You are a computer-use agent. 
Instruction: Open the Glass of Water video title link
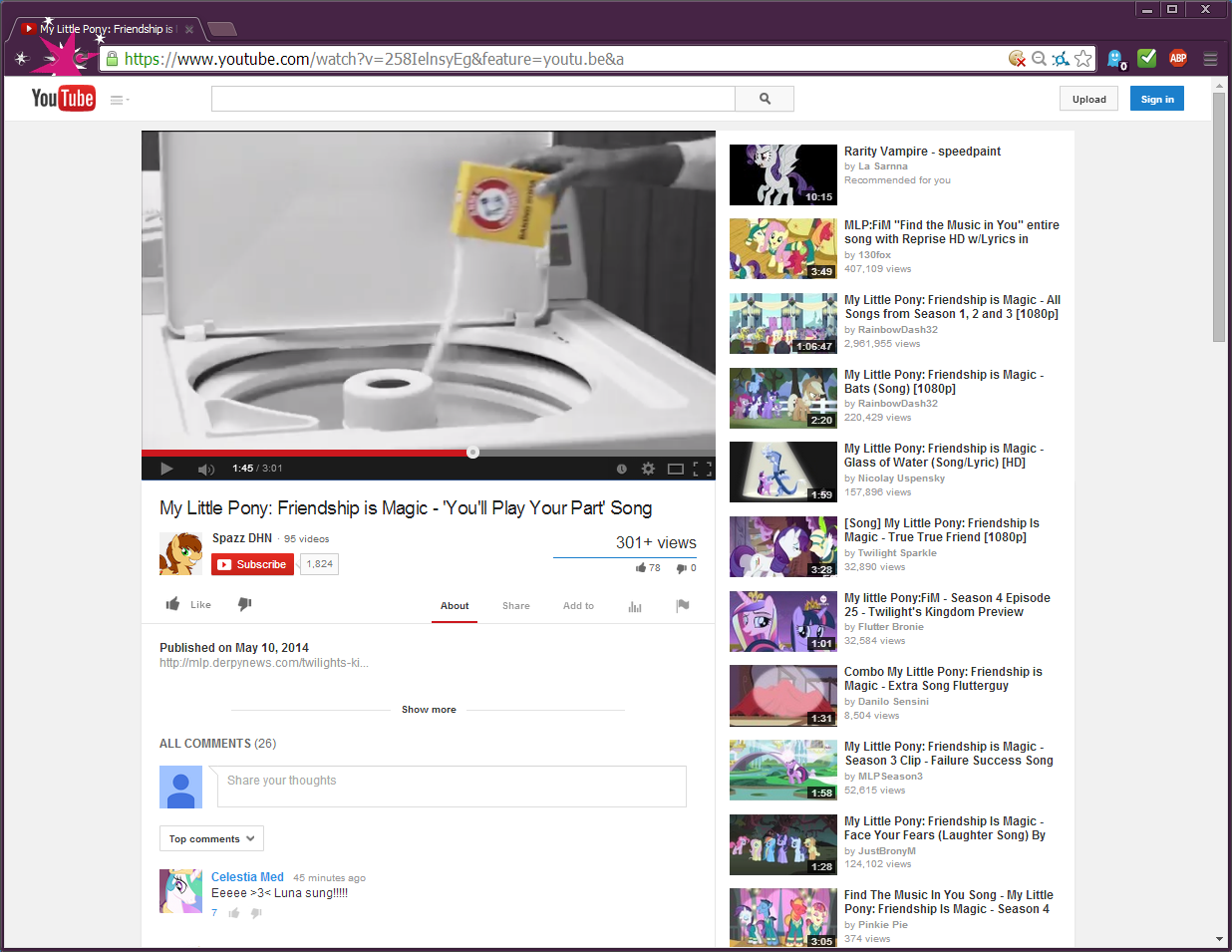pos(944,456)
